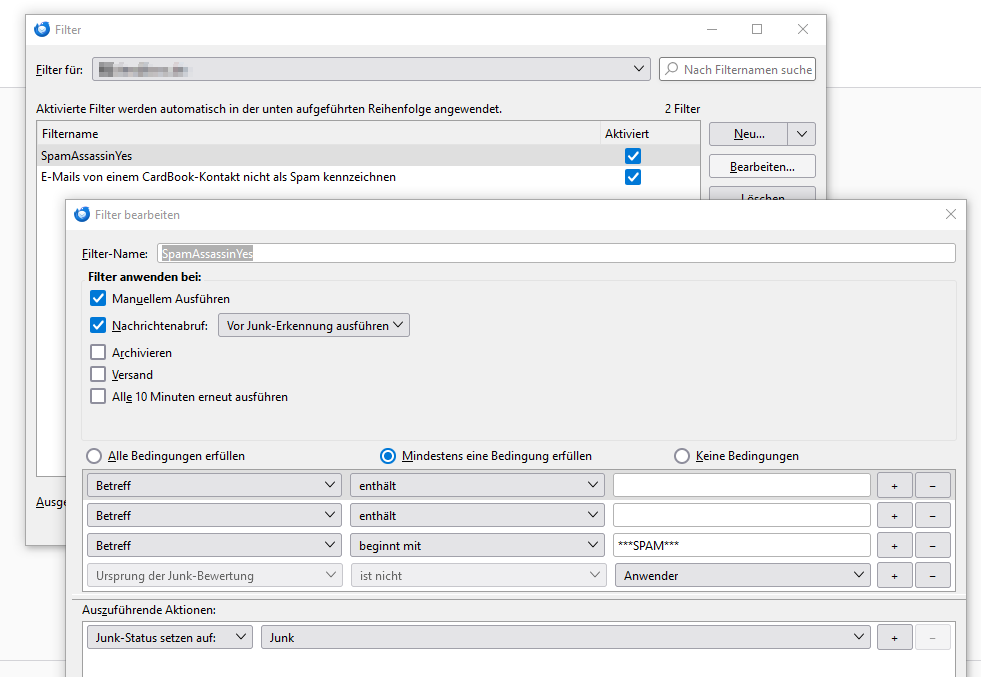Click the Bearbeiten... button
The height and width of the screenshot is (677, 981).
click(762, 166)
